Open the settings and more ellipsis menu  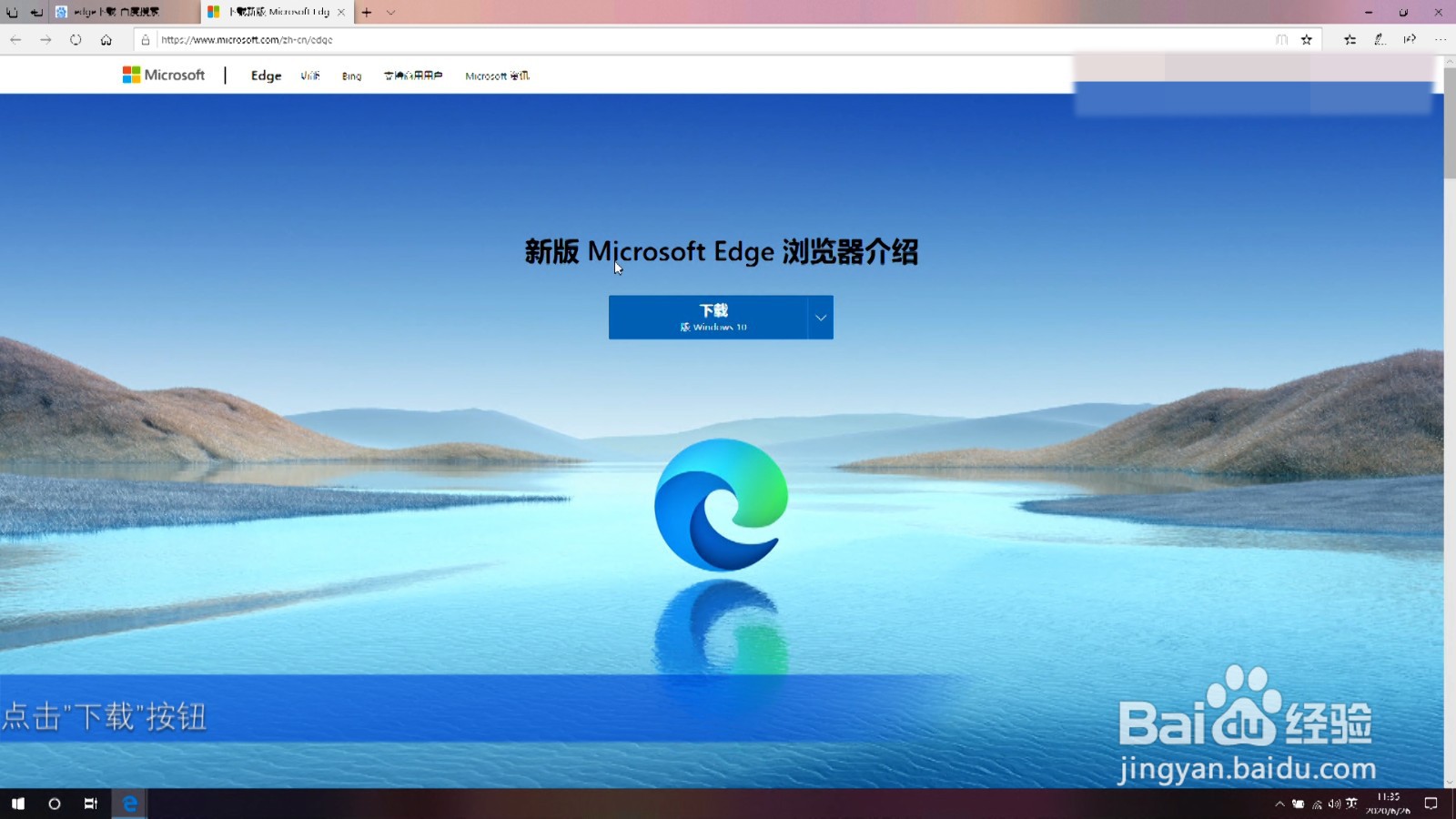click(1441, 40)
